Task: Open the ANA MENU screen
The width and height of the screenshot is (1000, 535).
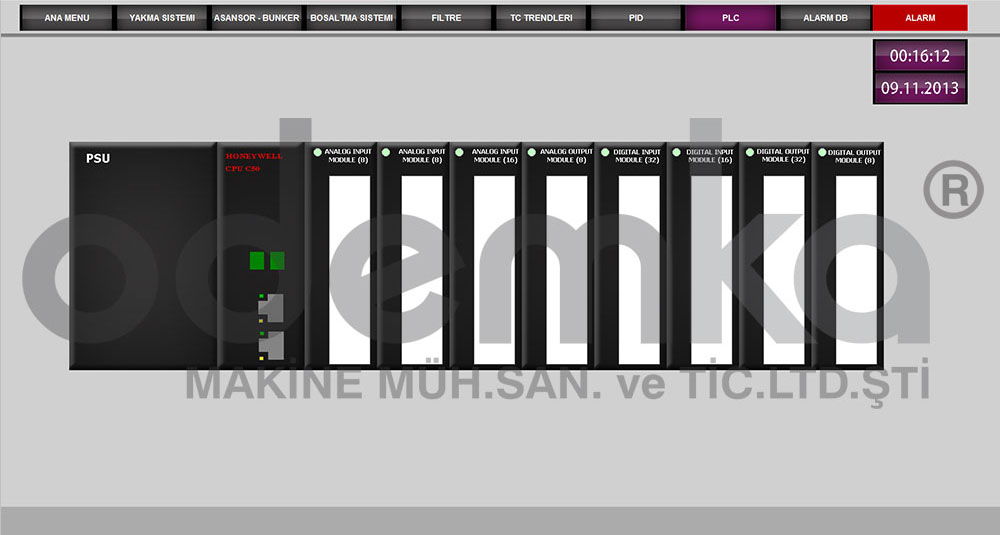Action: tap(67, 18)
